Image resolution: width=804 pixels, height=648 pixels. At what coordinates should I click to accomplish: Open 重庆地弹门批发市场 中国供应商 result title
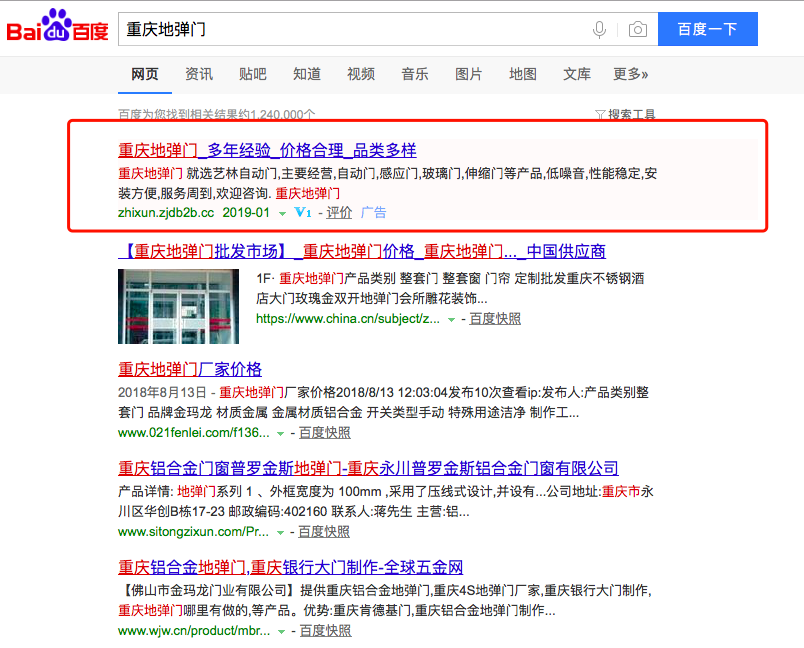(x=361, y=251)
